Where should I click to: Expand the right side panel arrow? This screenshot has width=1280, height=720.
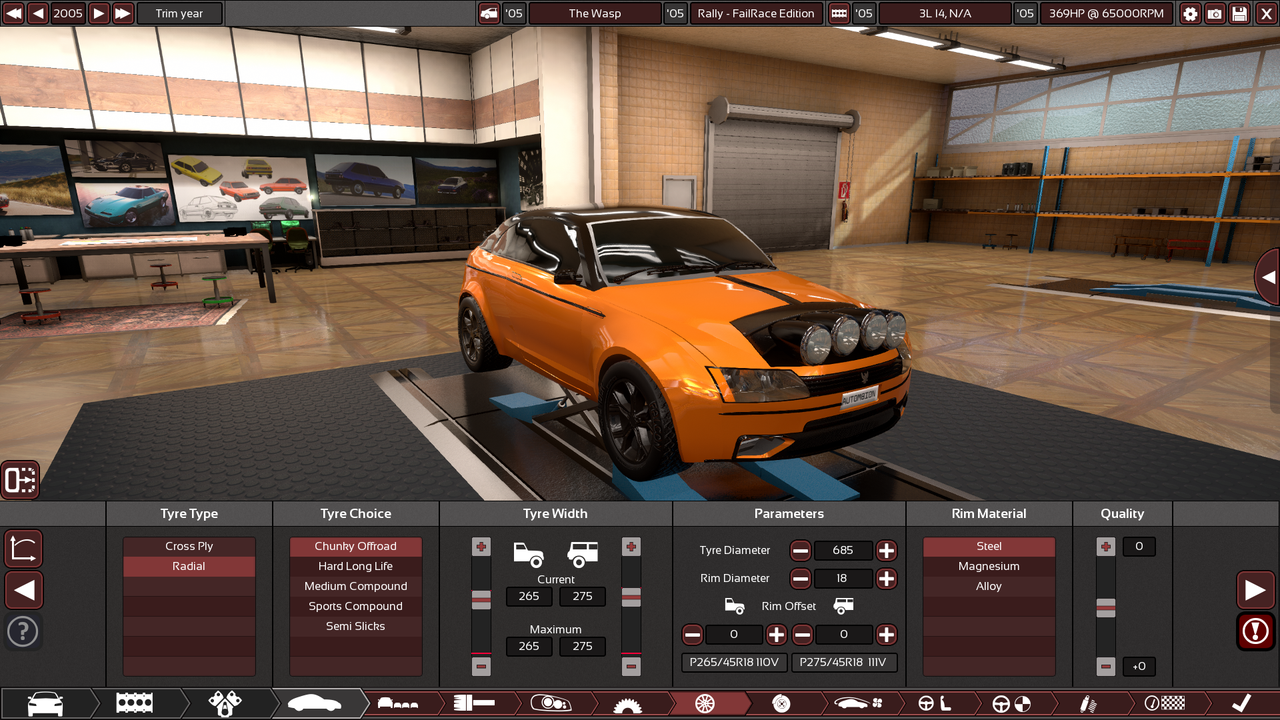1268,277
